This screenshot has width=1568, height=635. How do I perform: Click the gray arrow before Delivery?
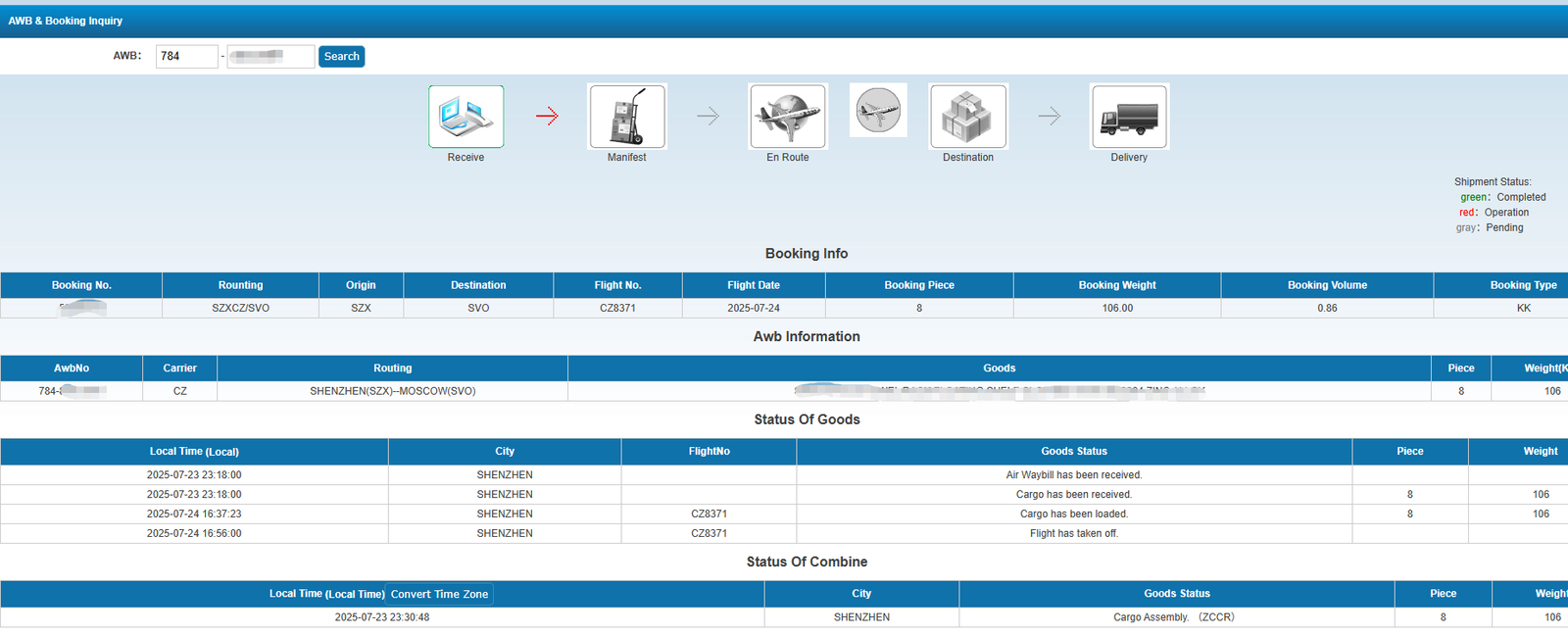1049,117
